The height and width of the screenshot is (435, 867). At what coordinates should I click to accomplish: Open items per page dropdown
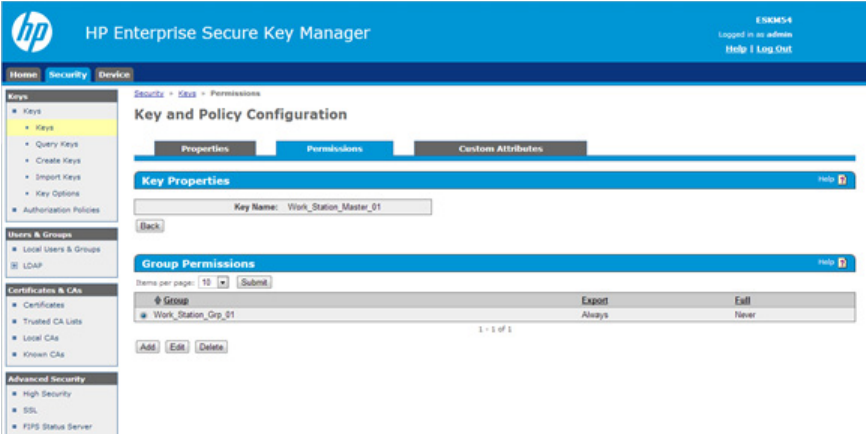click(x=213, y=282)
